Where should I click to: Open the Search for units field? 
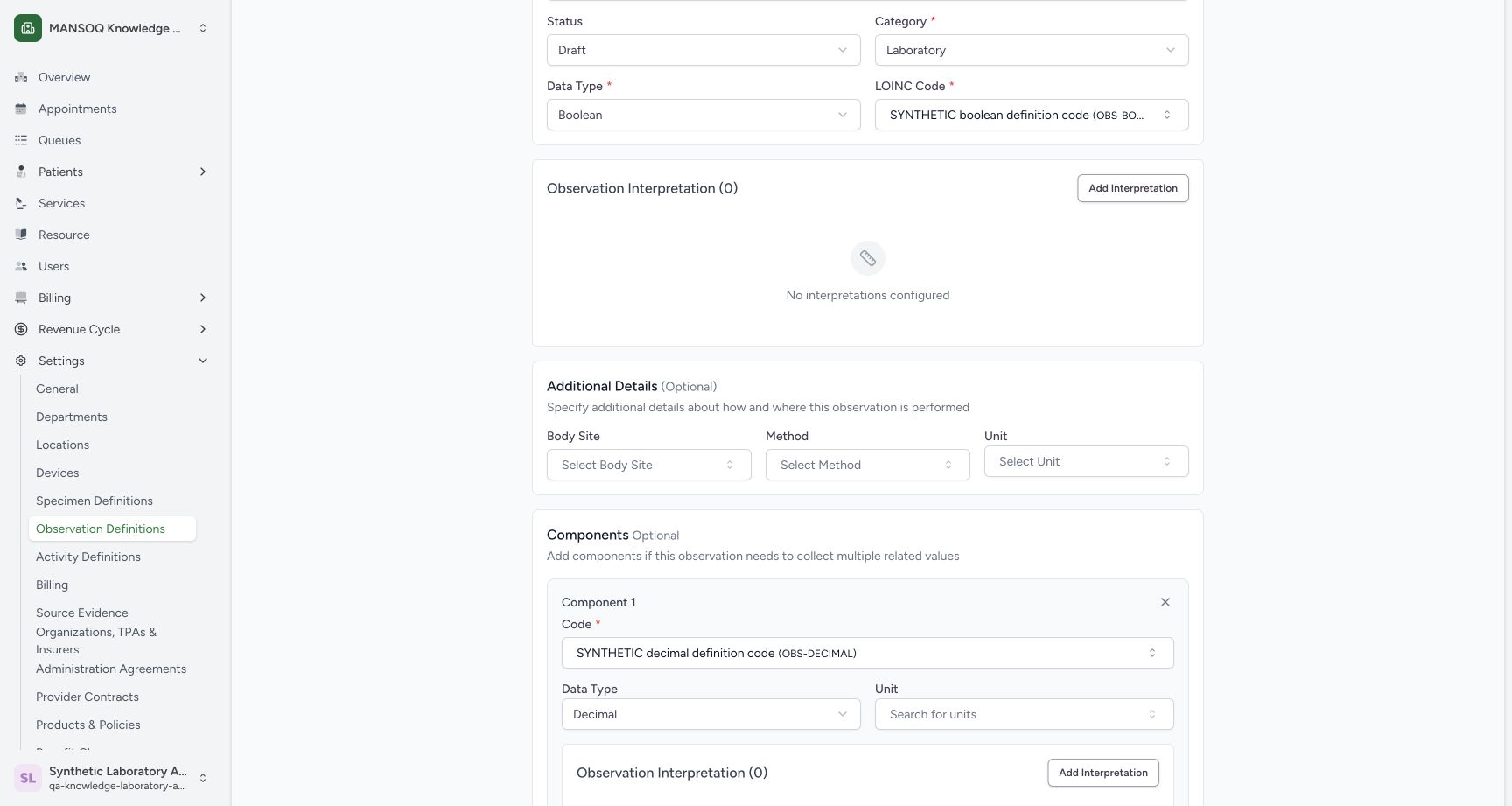pyautogui.click(x=1025, y=714)
